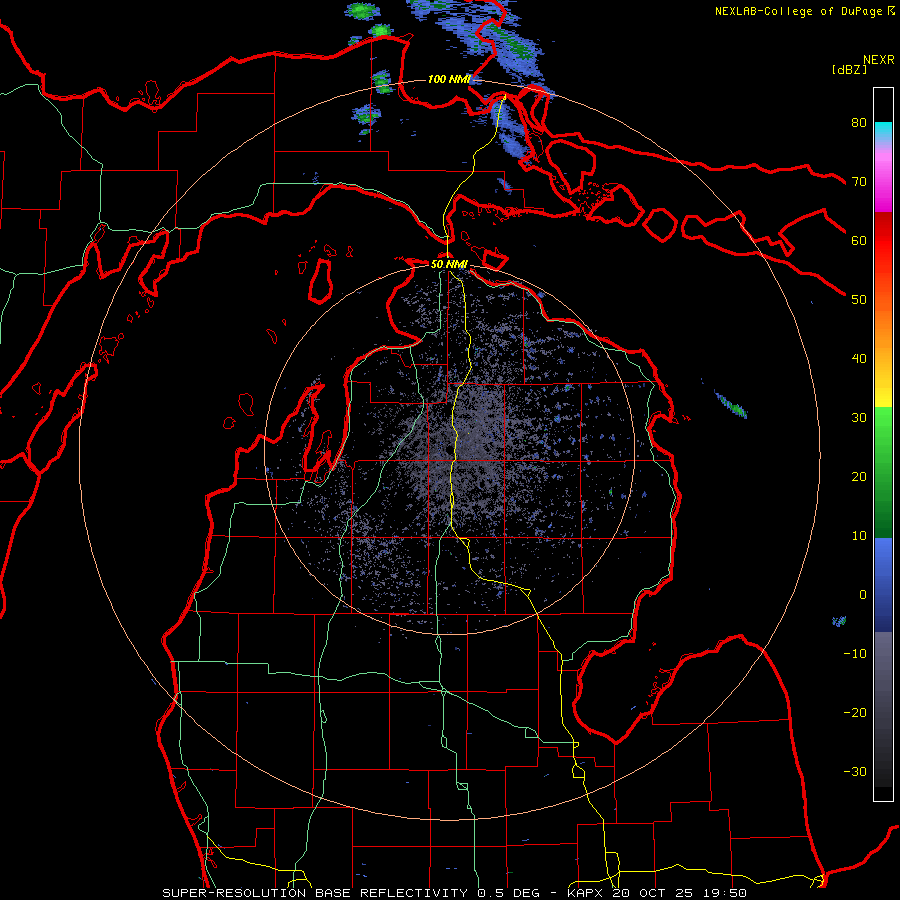
Task: Click the 30 dBZ scale value
Action: tap(859, 418)
